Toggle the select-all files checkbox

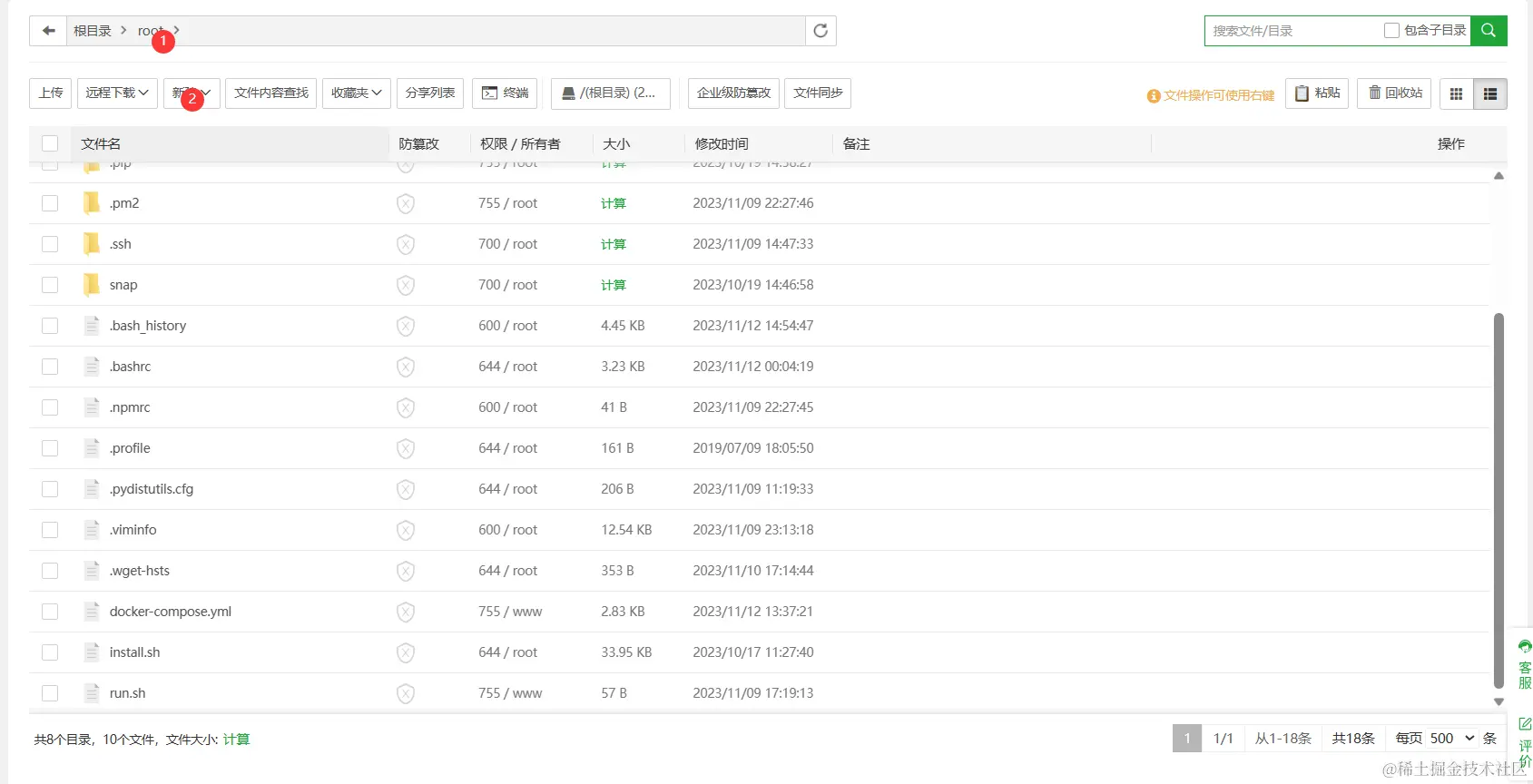tap(50, 143)
